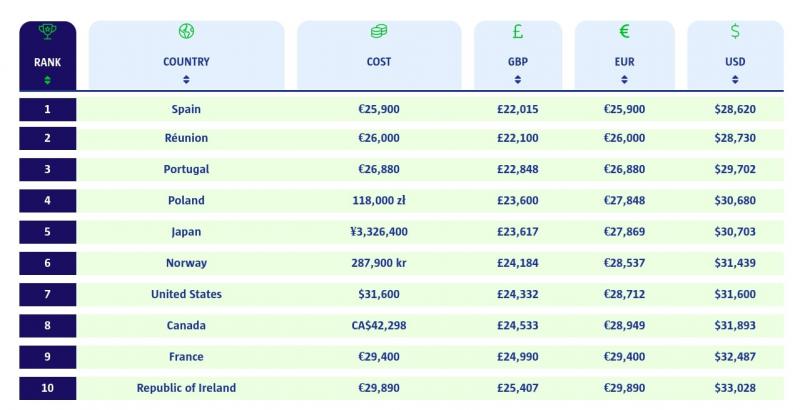Click United States USD value $31,600

point(735,294)
